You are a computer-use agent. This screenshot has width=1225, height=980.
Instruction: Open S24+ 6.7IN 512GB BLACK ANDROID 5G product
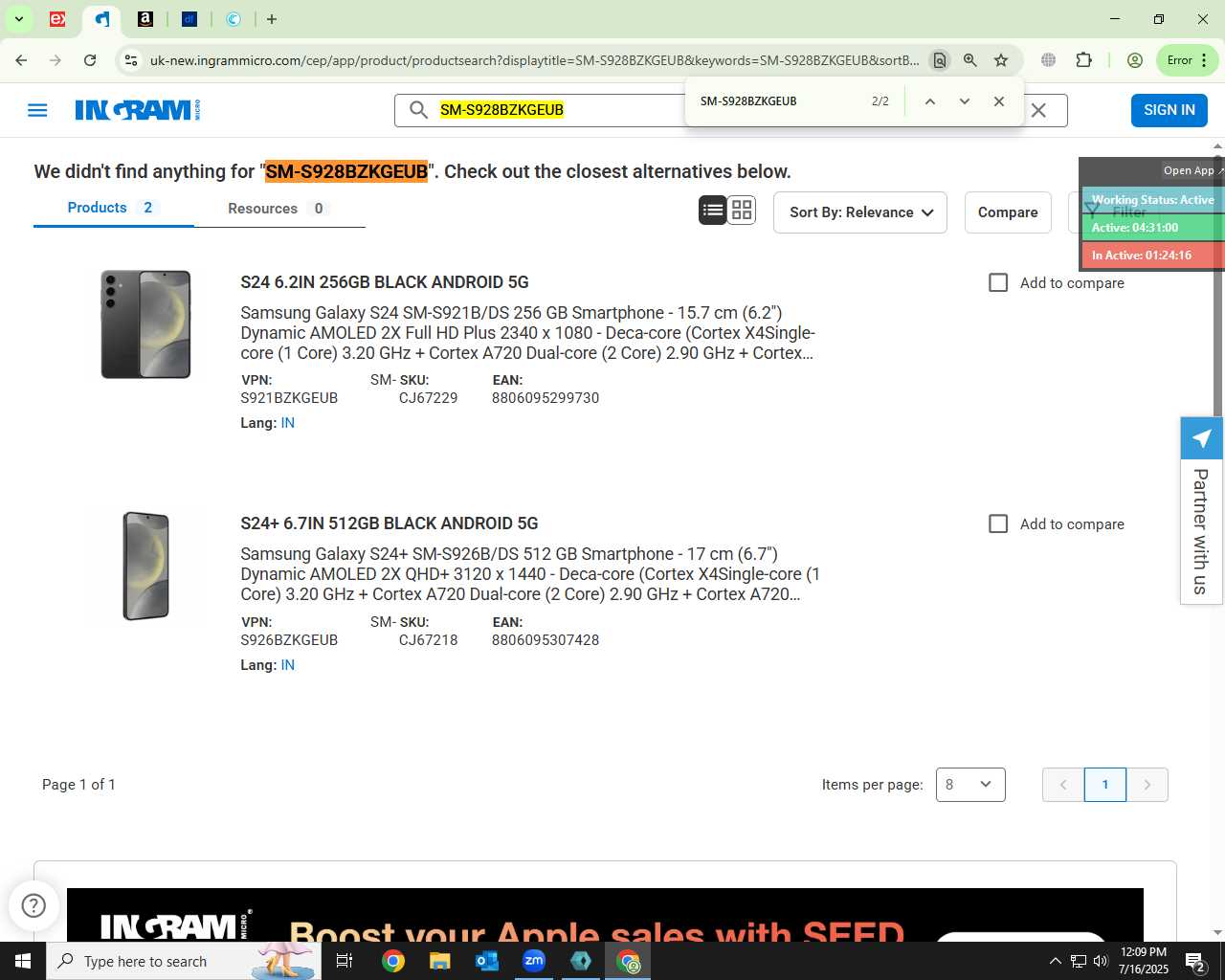click(x=390, y=523)
